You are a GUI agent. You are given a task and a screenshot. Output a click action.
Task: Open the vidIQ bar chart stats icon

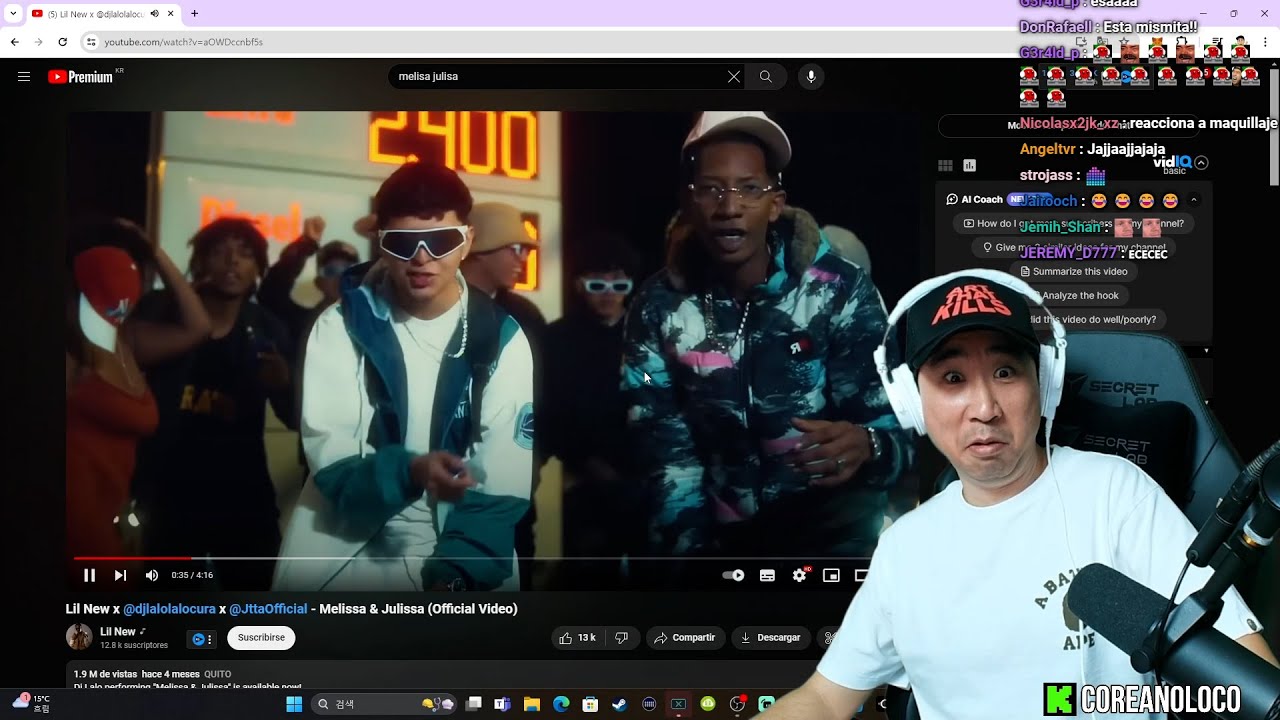click(x=969, y=166)
